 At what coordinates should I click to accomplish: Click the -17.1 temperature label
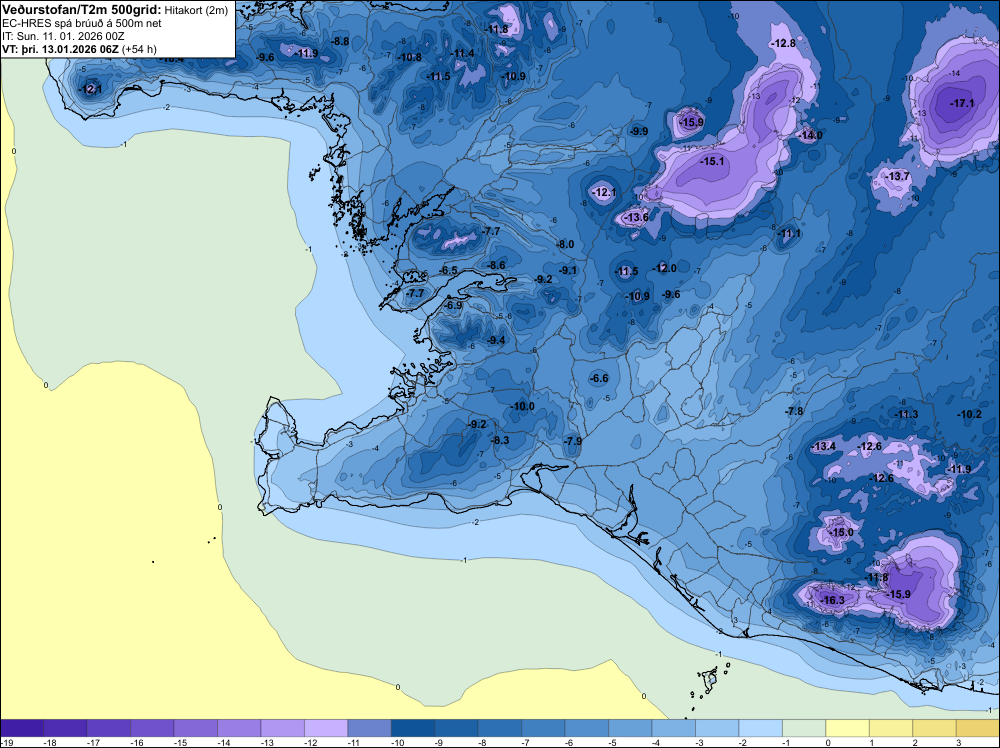(x=962, y=103)
